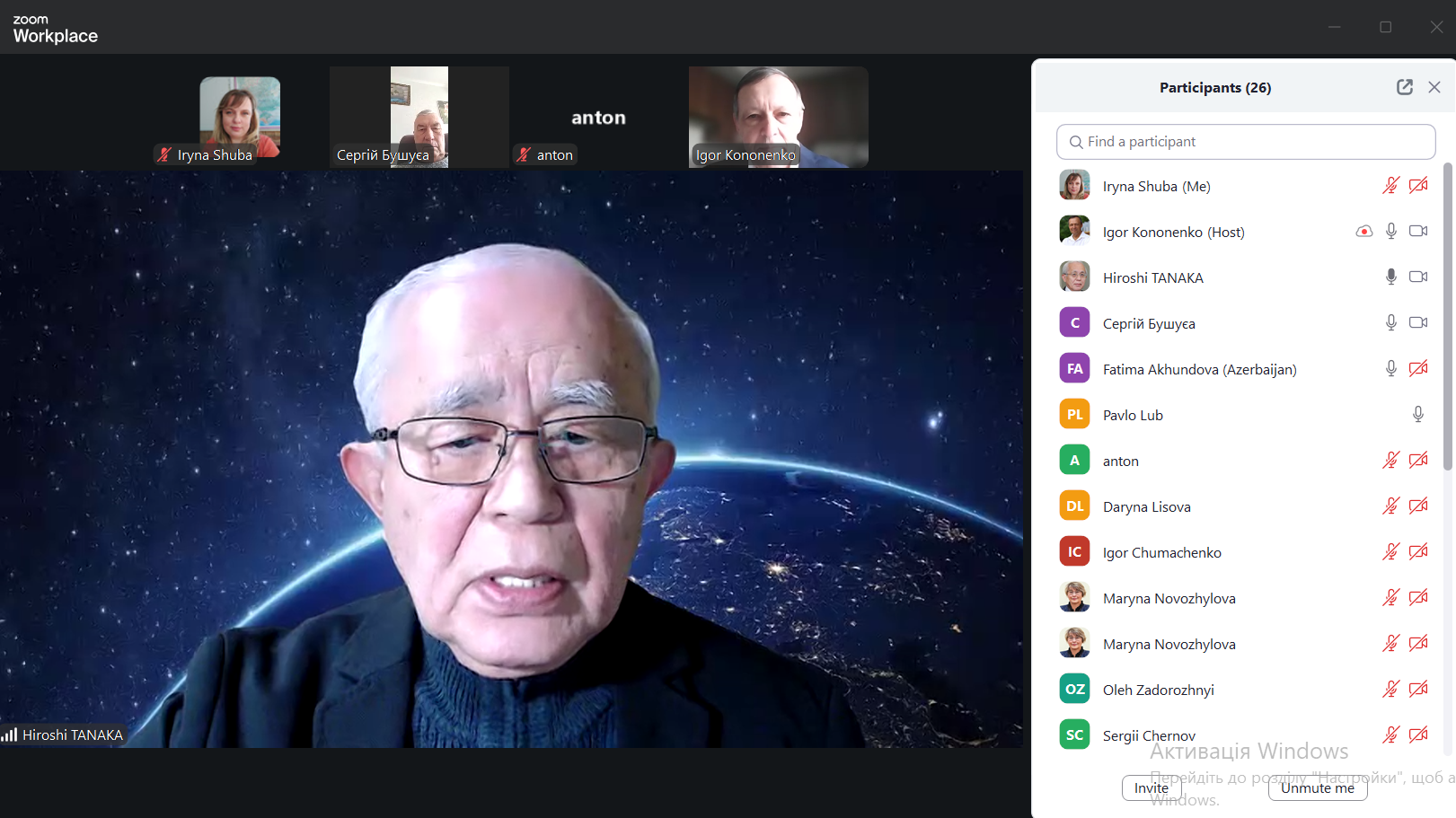Click the camera icon in Сергій Бушуєа's list row

1418,322
